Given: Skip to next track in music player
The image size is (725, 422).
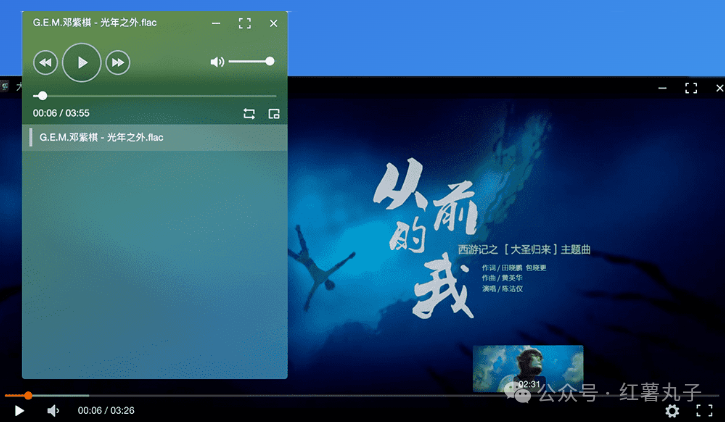Looking at the screenshot, I should pos(118,62).
